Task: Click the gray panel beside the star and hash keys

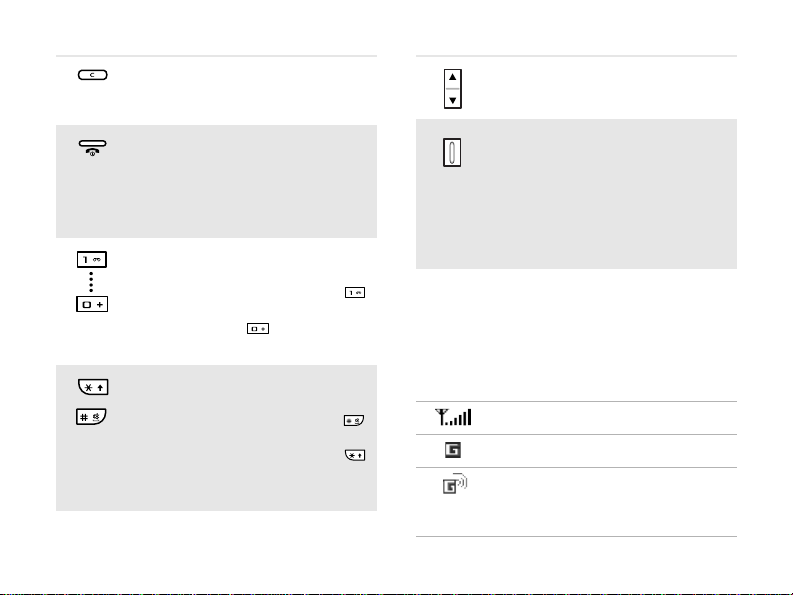Action: pyautogui.click(x=216, y=438)
